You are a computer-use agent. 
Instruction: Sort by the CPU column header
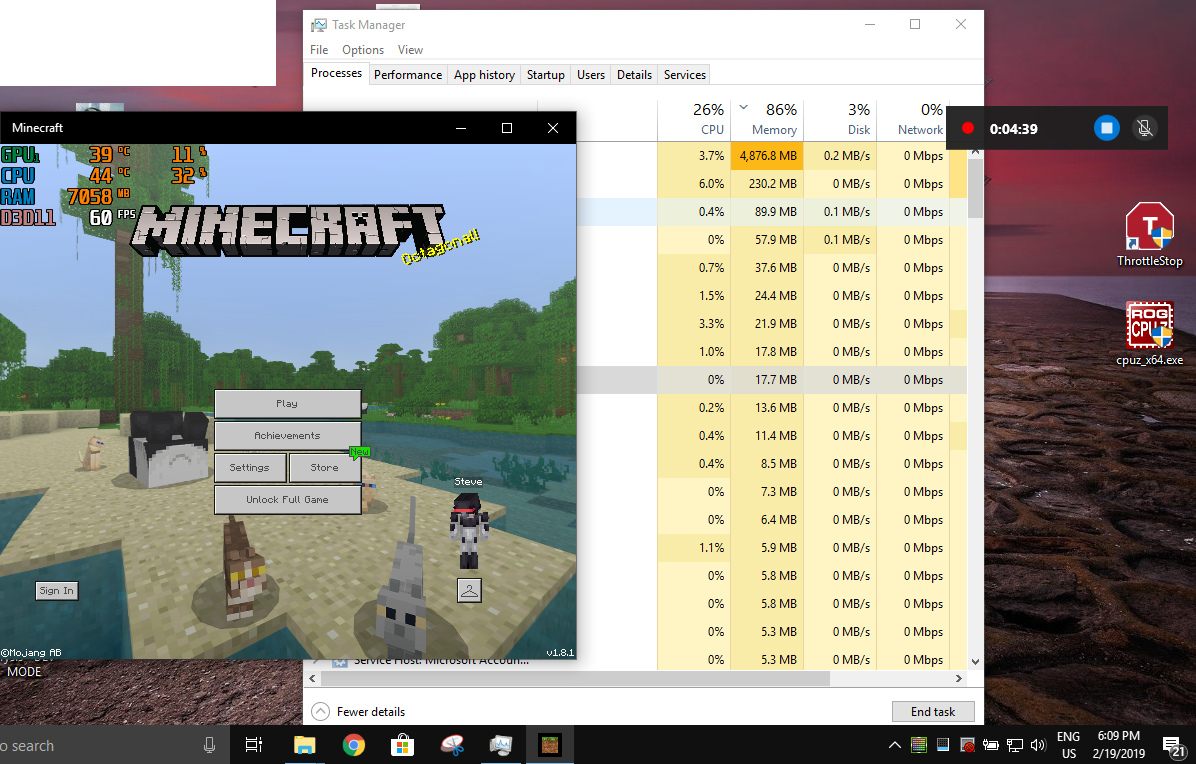pyautogui.click(x=694, y=120)
